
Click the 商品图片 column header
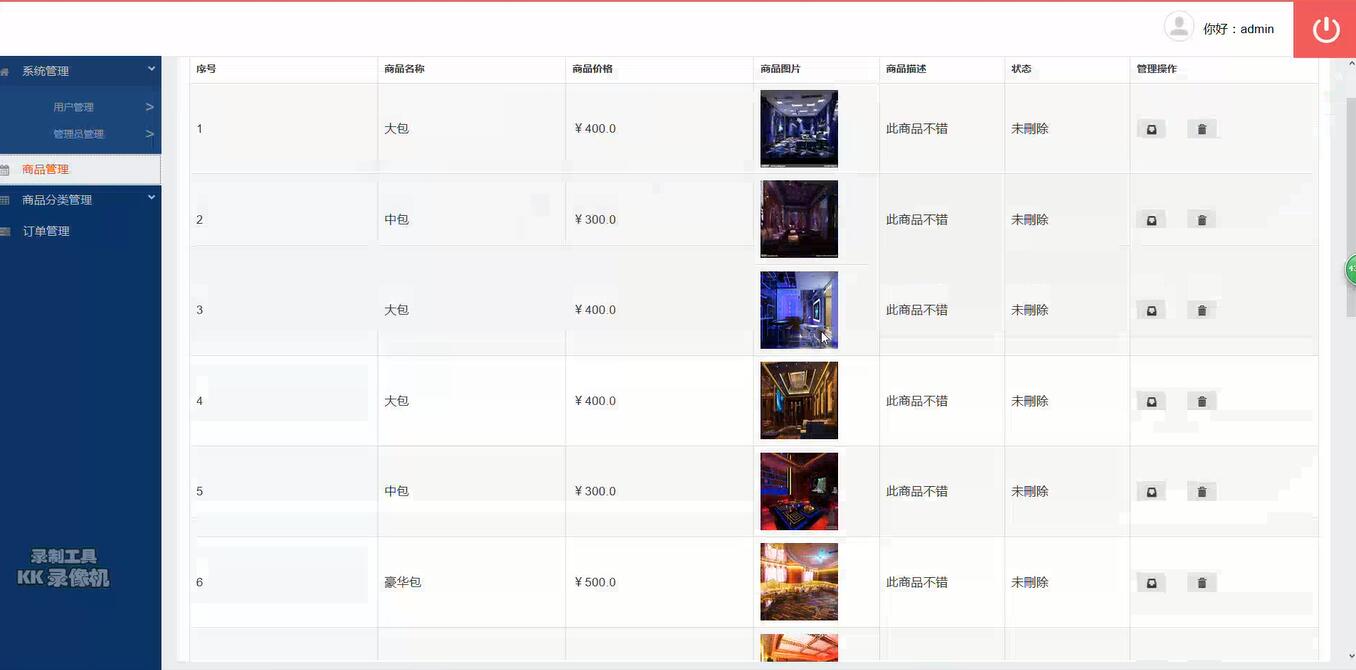(780, 69)
